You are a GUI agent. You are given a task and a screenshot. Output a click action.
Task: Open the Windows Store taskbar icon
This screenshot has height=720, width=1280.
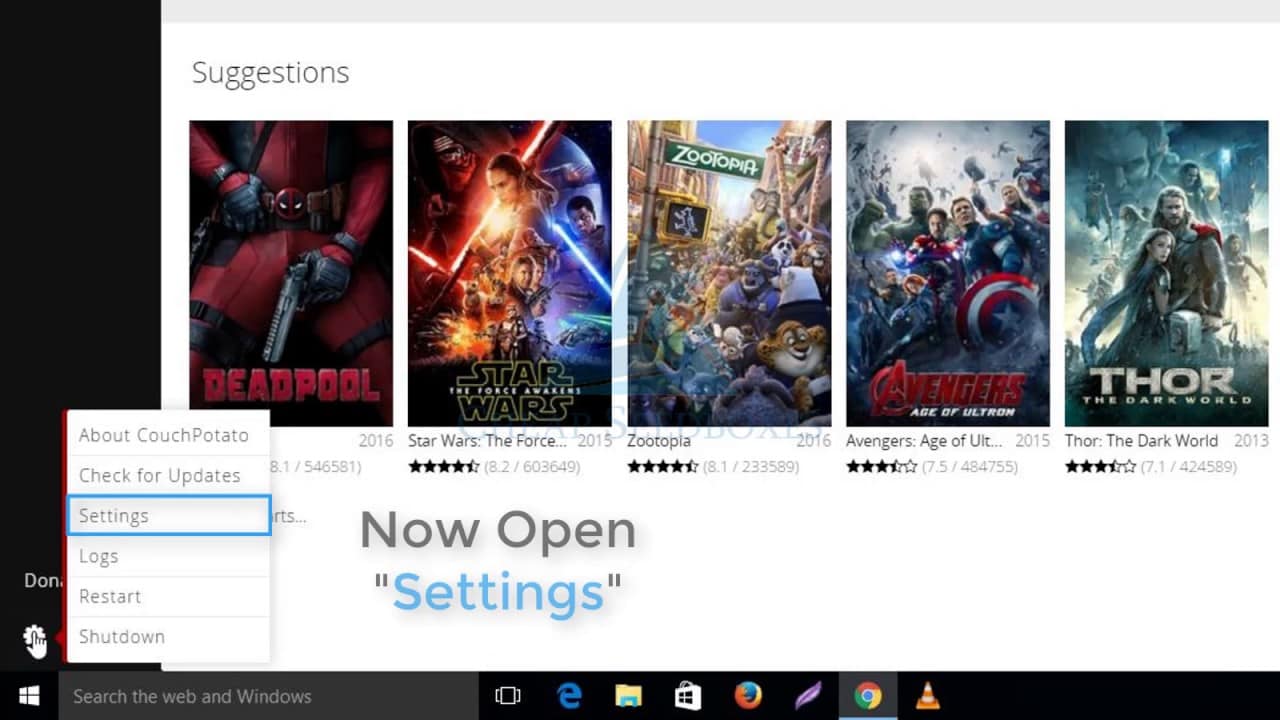[x=688, y=696]
